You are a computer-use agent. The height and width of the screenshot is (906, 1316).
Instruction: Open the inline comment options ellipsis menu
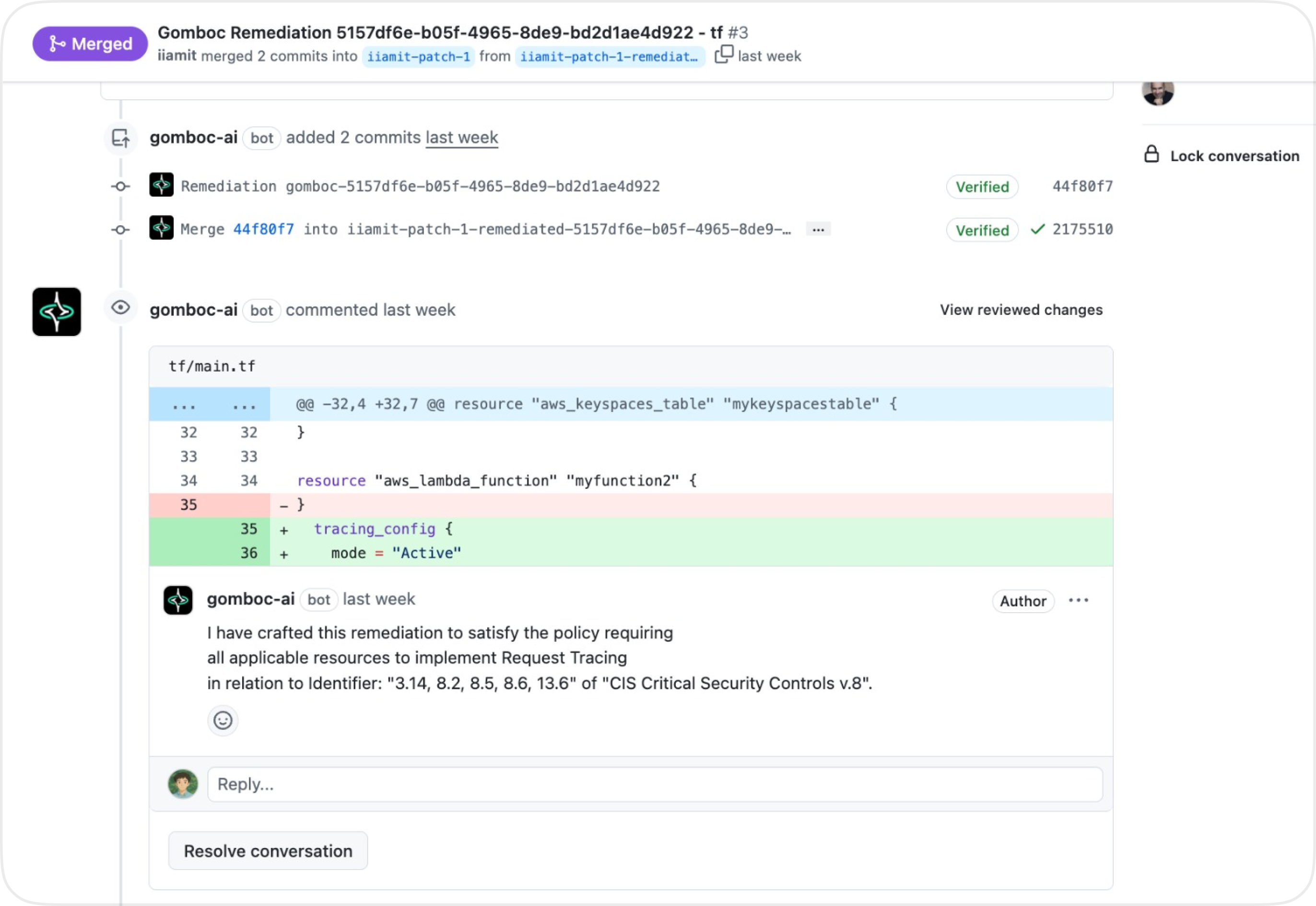pyautogui.click(x=1078, y=601)
